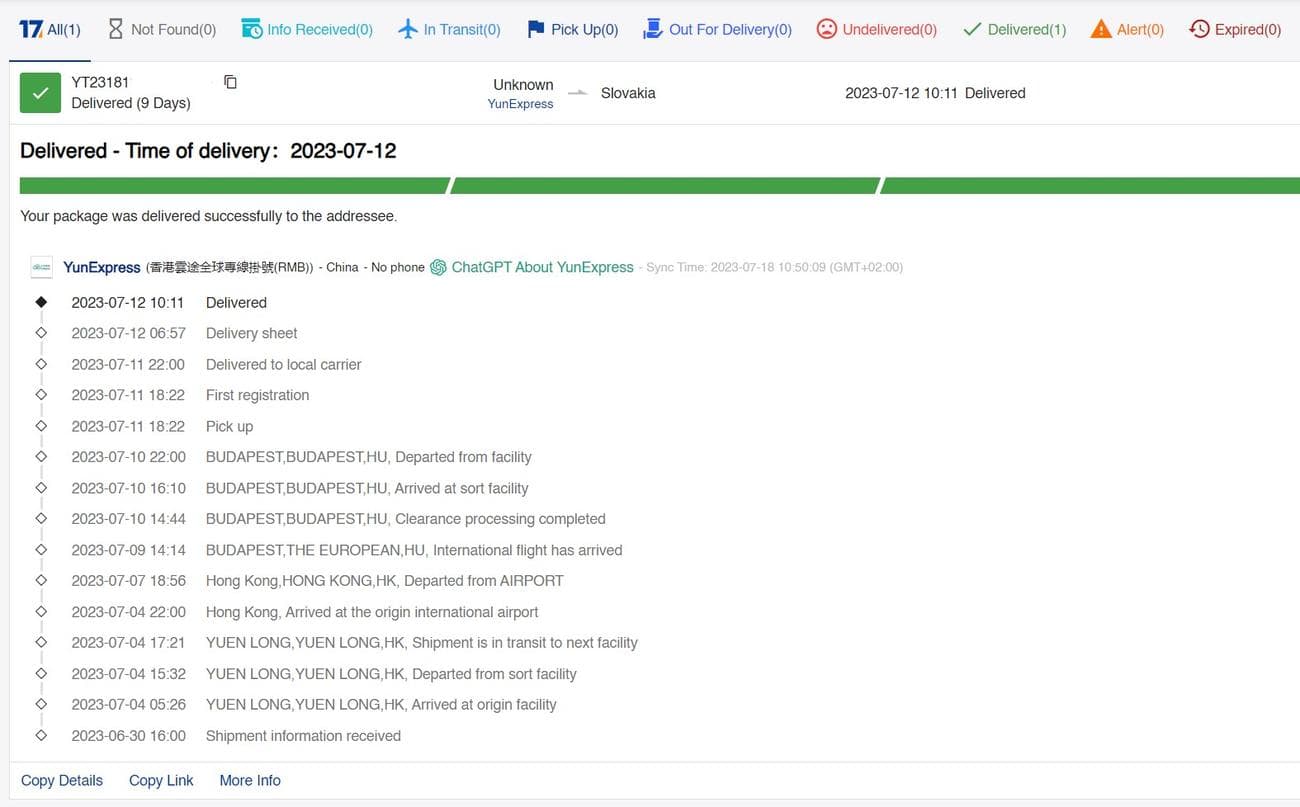Click the green delivered status checkbox
Image resolution: width=1300 pixels, height=807 pixels.
39,92
